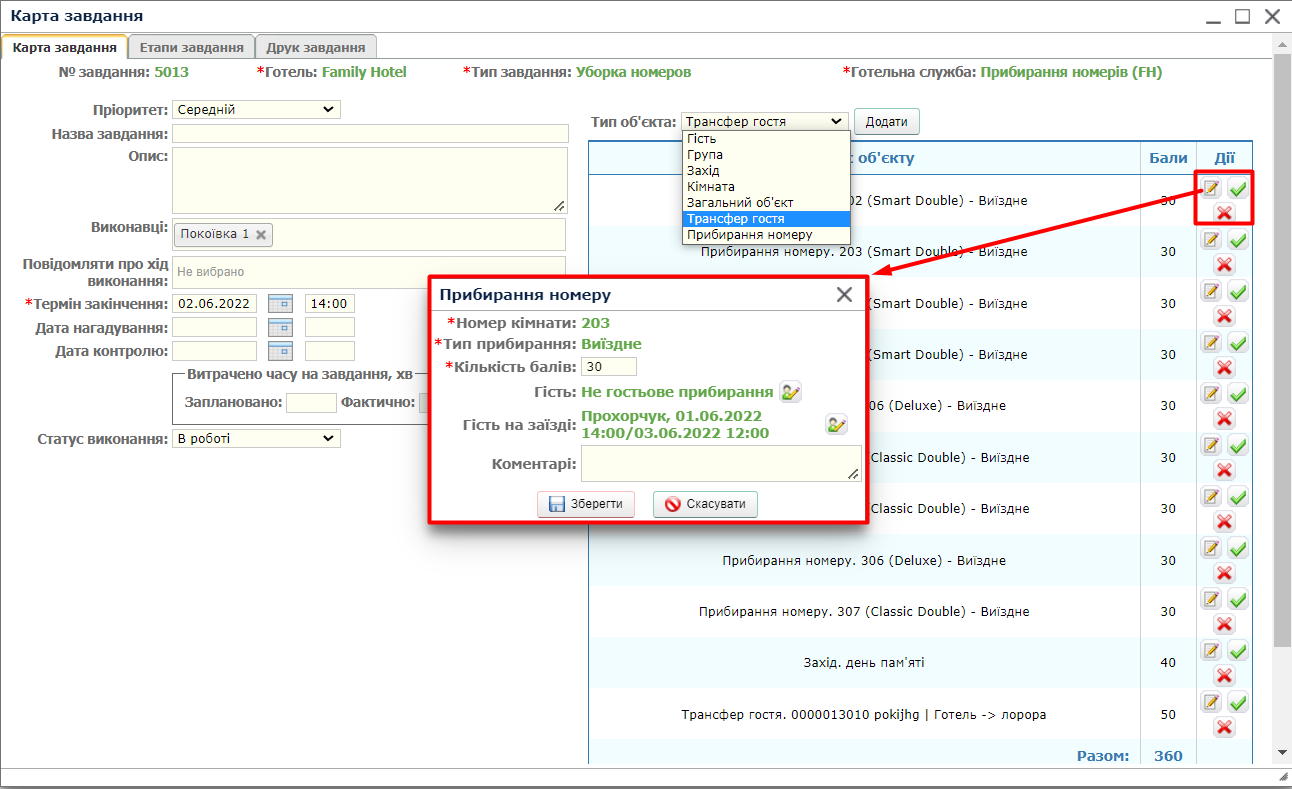This screenshot has width=1292, height=789.
Task: Open the Пріоритет dropdown
Action: point(256,109)
